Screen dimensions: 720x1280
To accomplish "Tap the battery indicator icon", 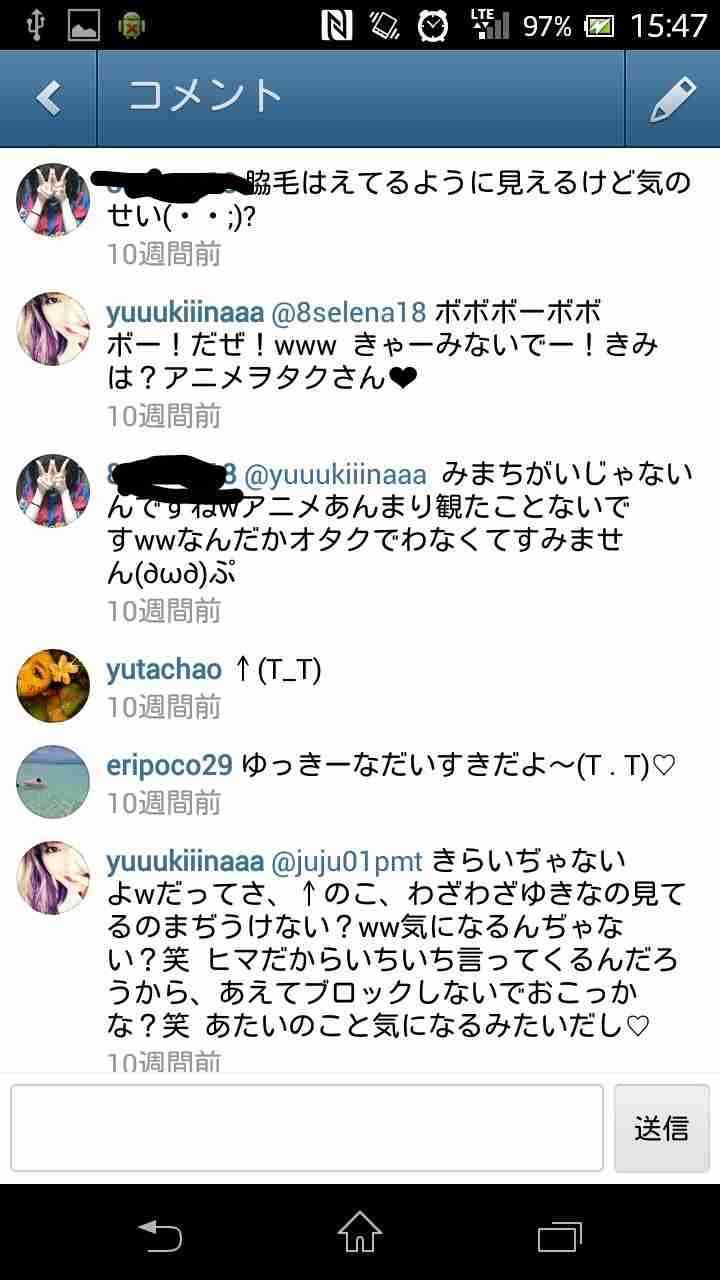I will [600, 25].
